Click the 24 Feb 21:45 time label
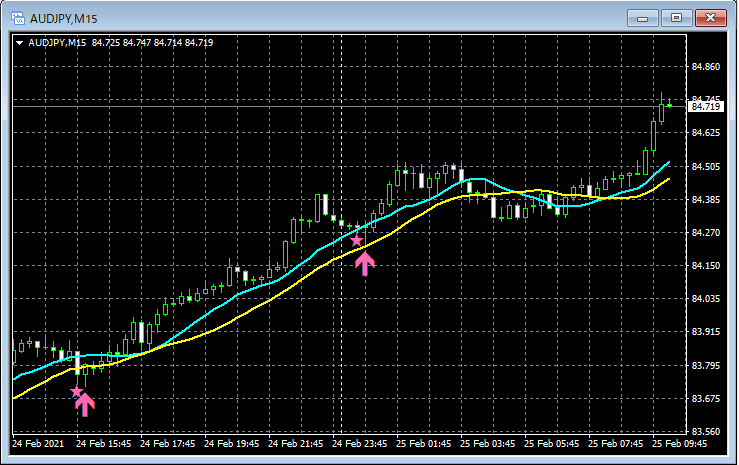The width and height of the screenshot is (739, 465). click(x=296, y=444)
